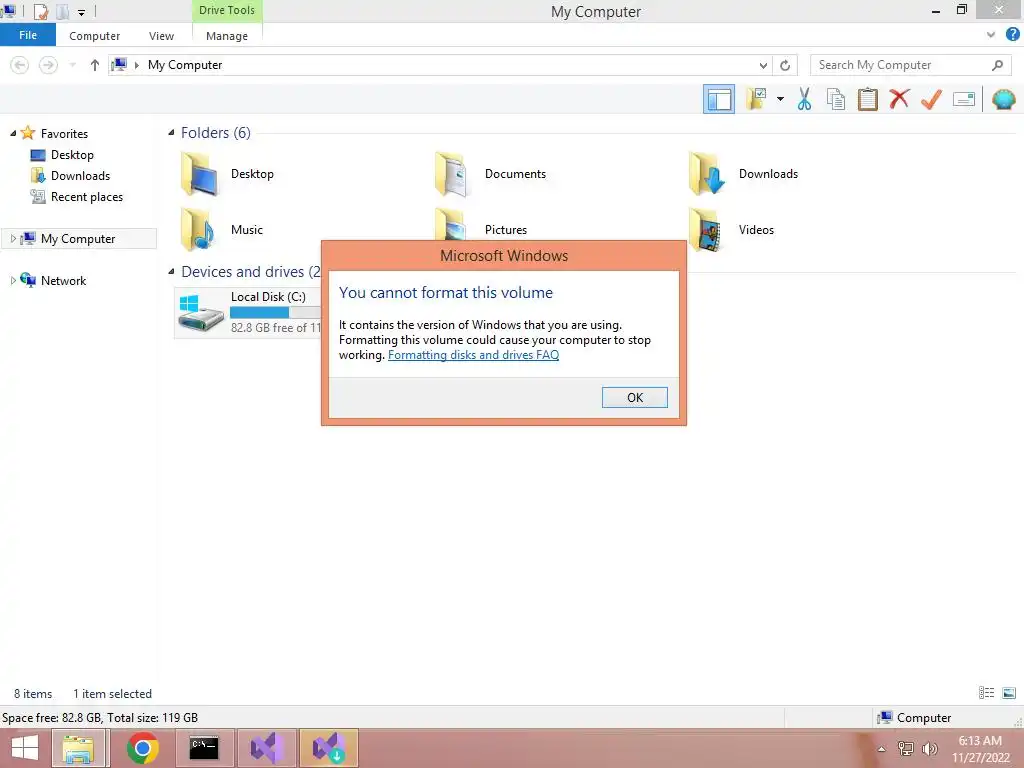The height and width of the screenshot is (768, 1024).
Task: Switch to the Computer ribbon tab
Action: tap(95, 36)
